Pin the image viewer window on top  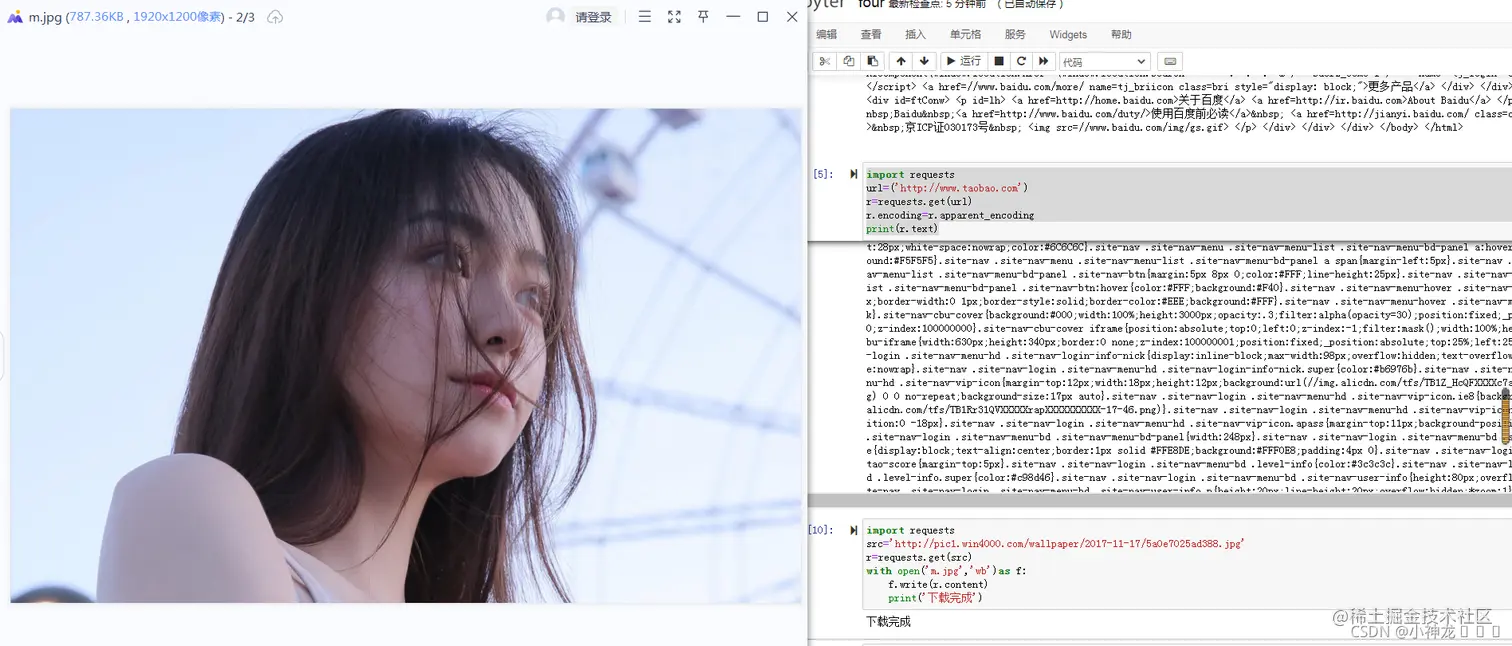click(703, 17)
